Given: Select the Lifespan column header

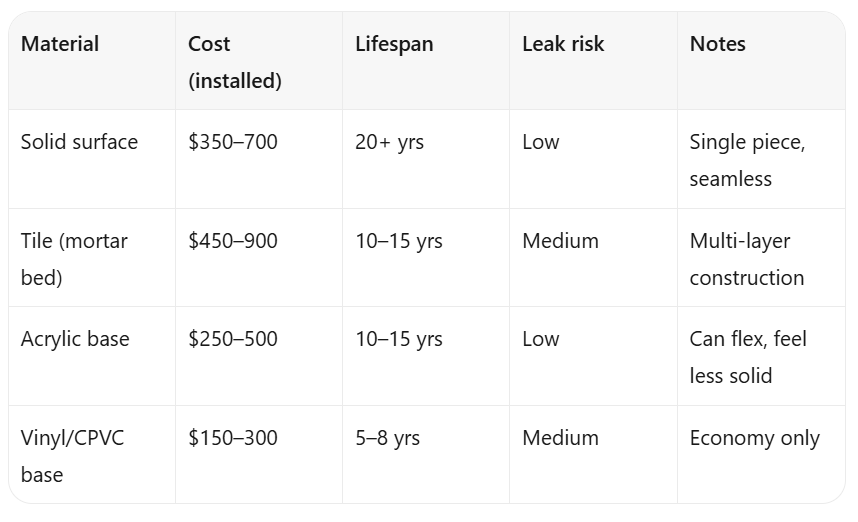Looking at the screenshot, I should coord(426,60).
